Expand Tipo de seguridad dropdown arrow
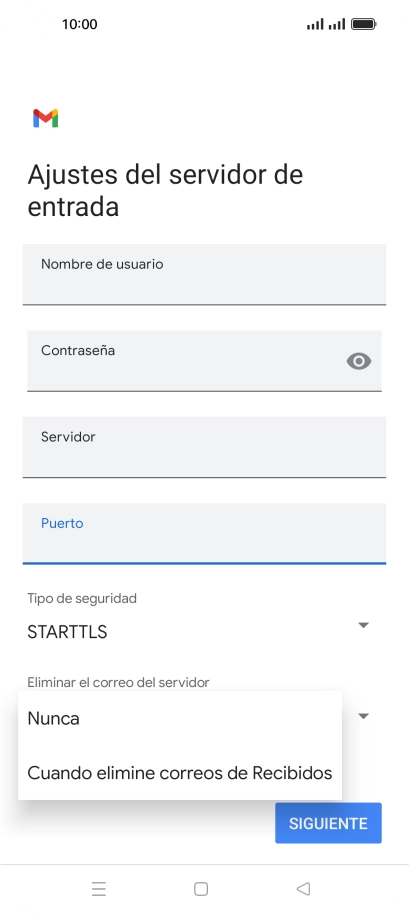Viewport: 409px width, 914px height. 363,625
